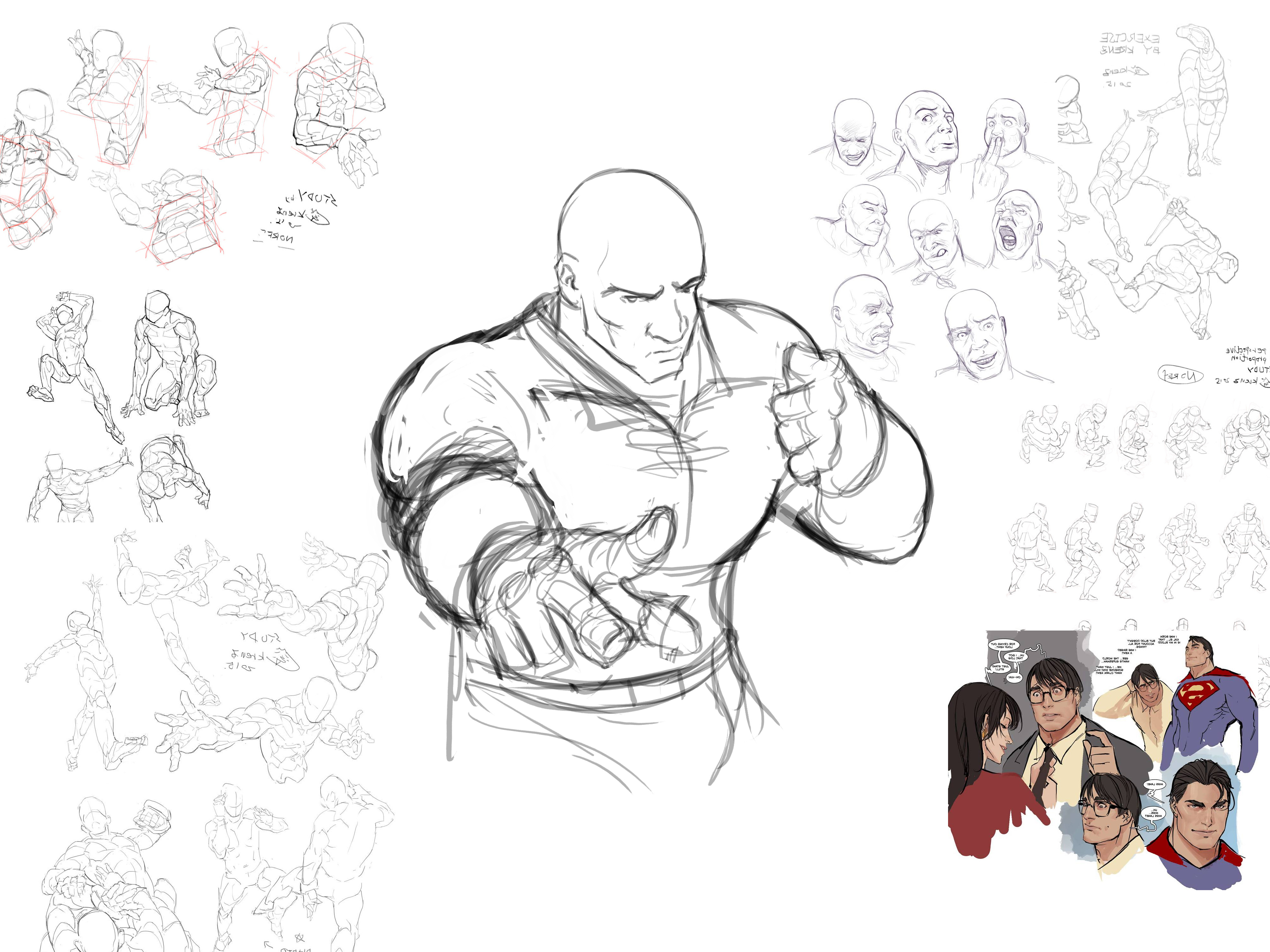
Task: Click the mirrored 'MISS LANE!' speech bubble
Action: pos(1155,784)
